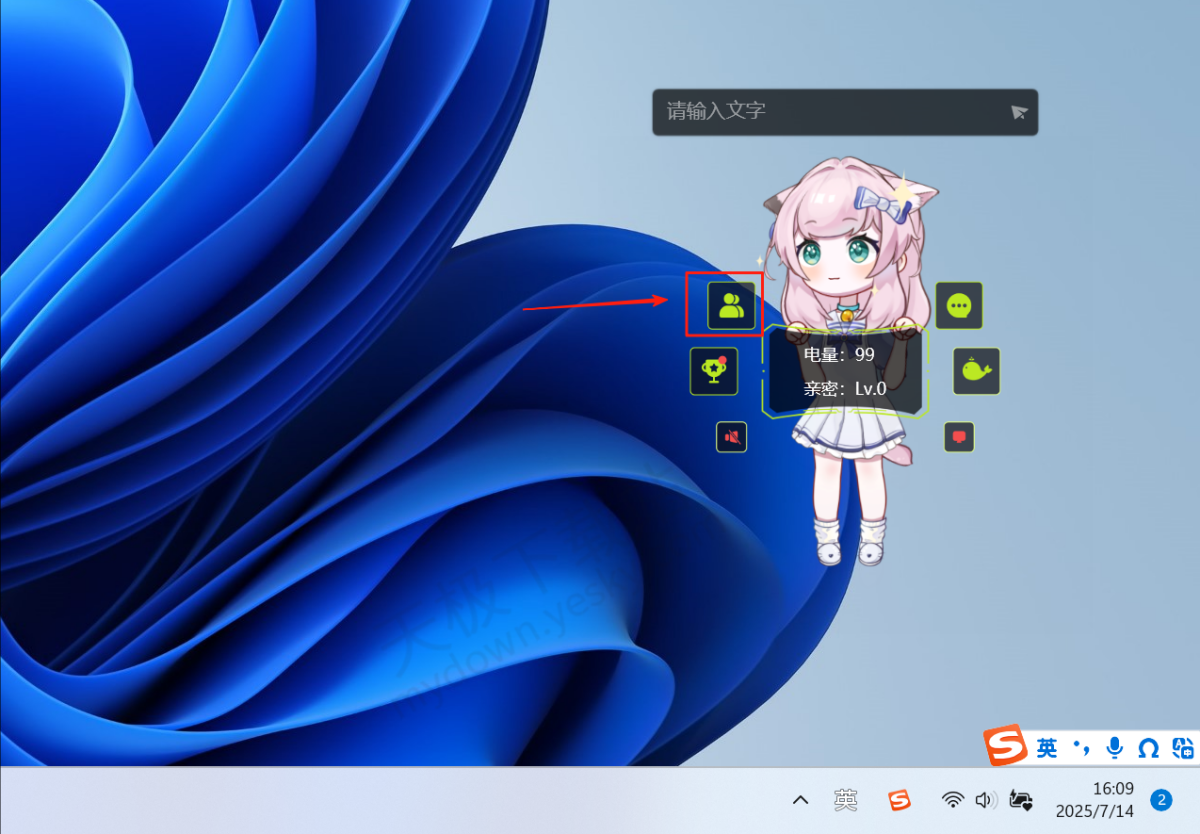Toggle the red muted speaker button
This screenshot has width=1200, height=834.
731,437
